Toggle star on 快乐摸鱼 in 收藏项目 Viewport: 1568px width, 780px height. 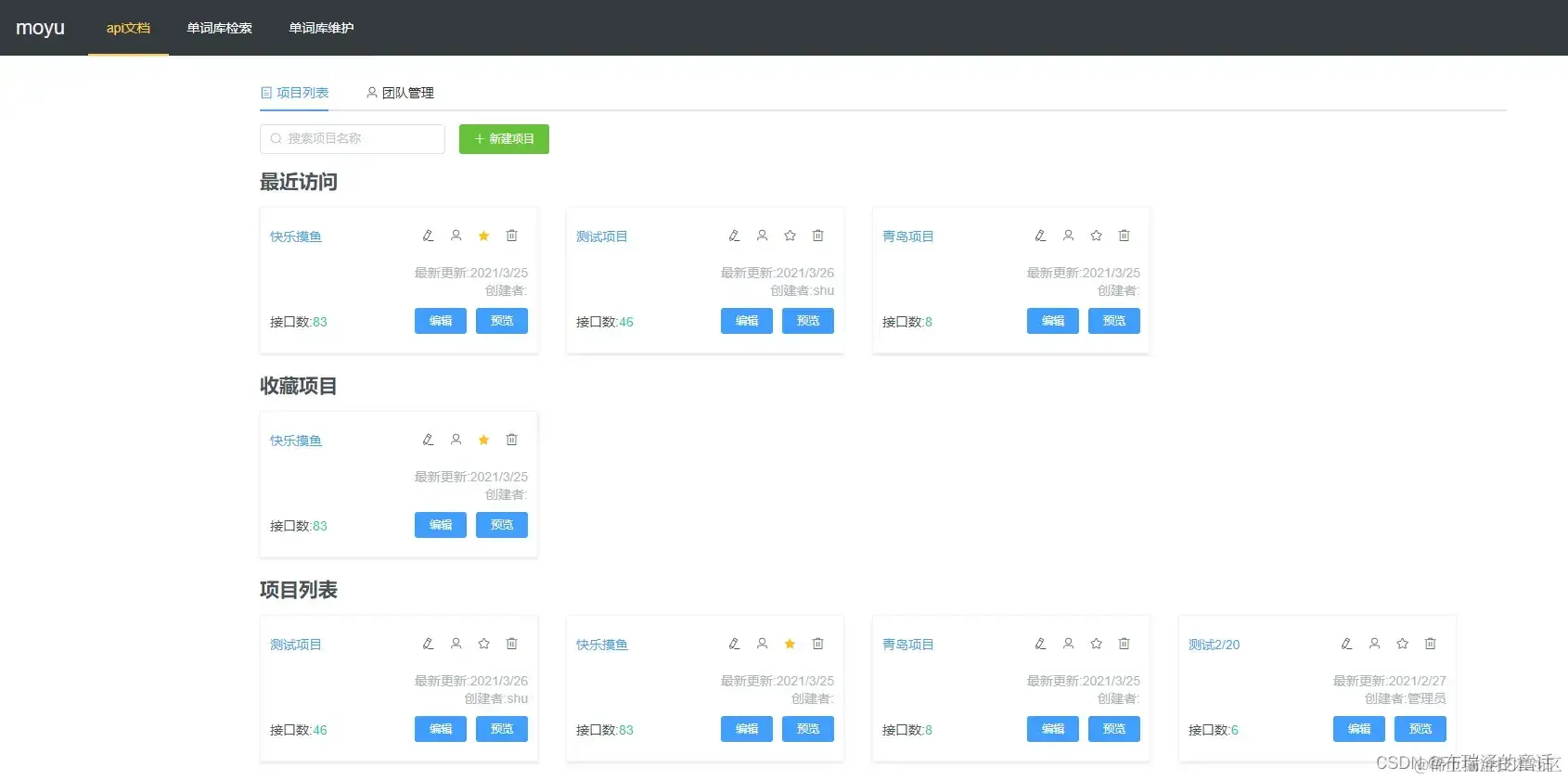[x=483, y=440]
